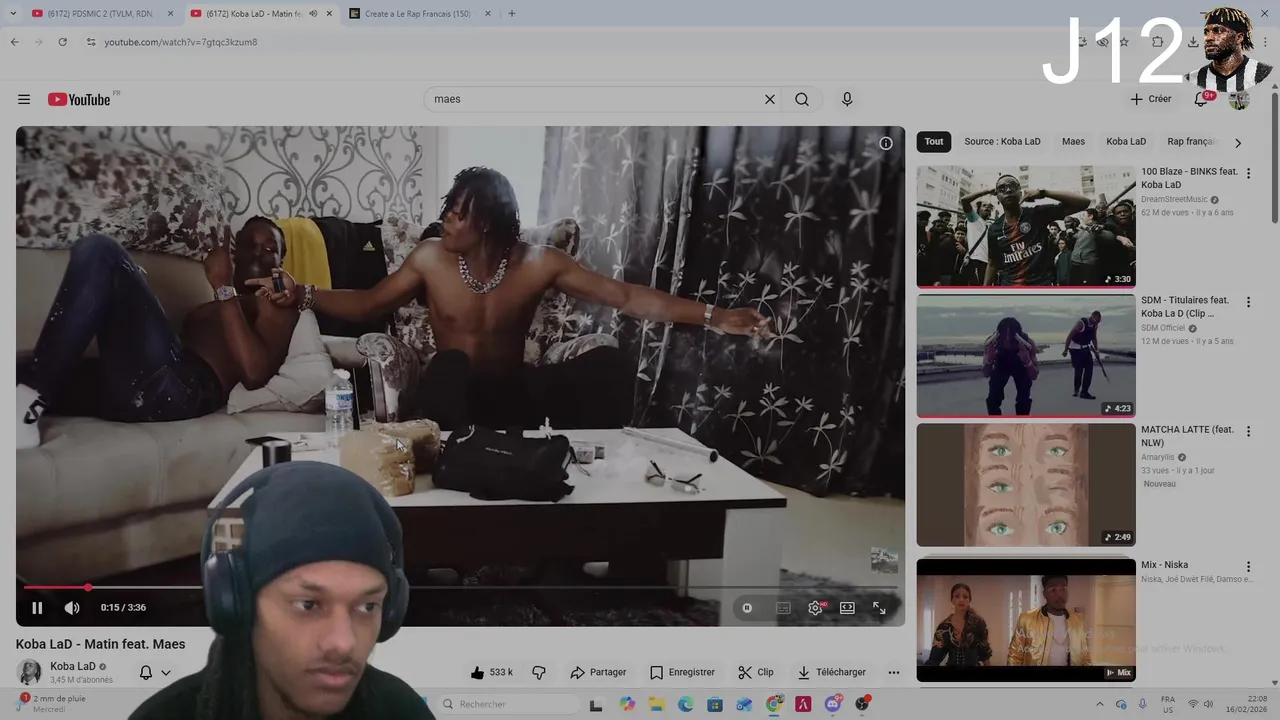Mute the playing tab via speaker icon
1280x720 pixels.
tap(313, 14)
